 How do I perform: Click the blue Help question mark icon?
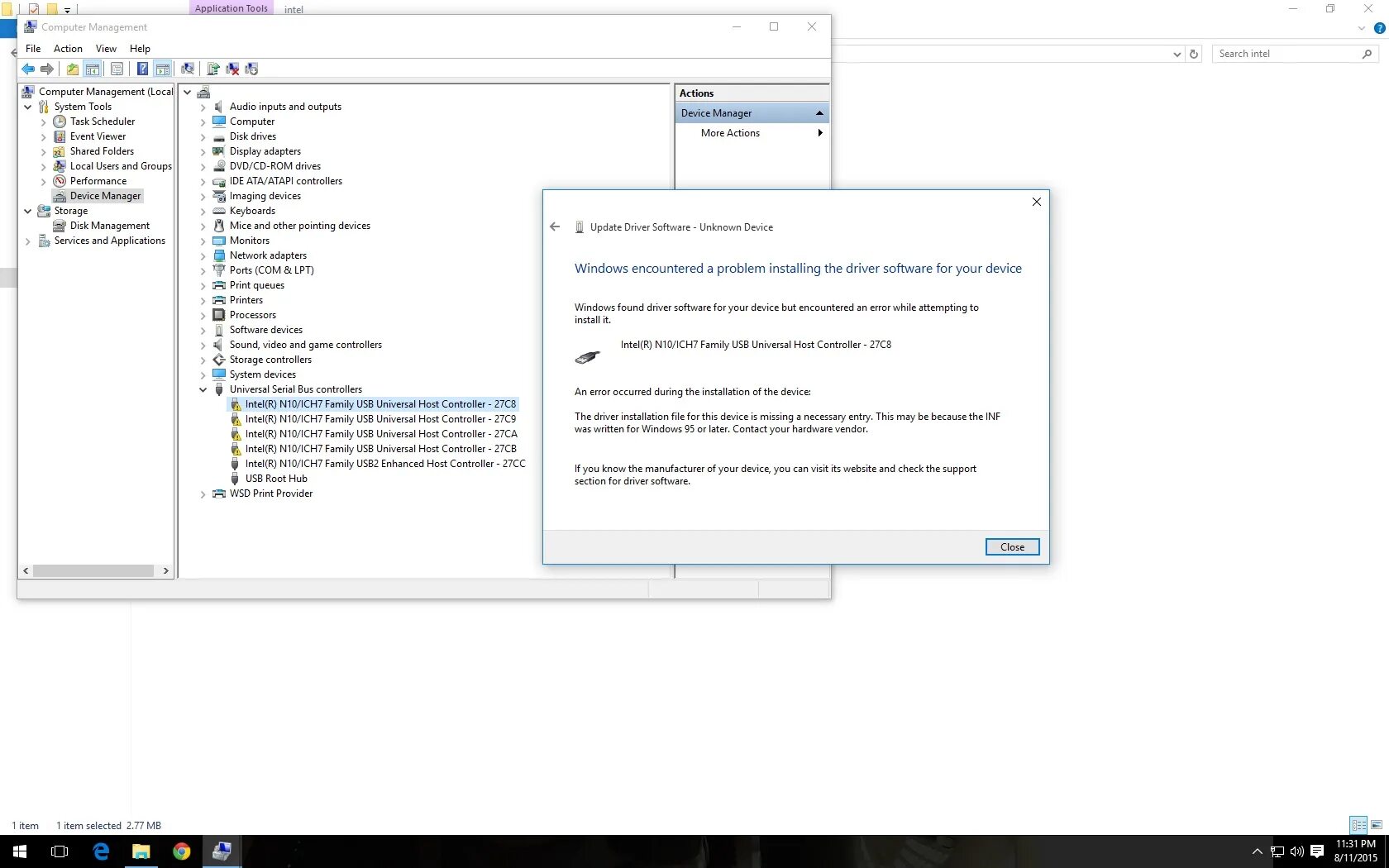pyautogui.click(x=142, y=69)
